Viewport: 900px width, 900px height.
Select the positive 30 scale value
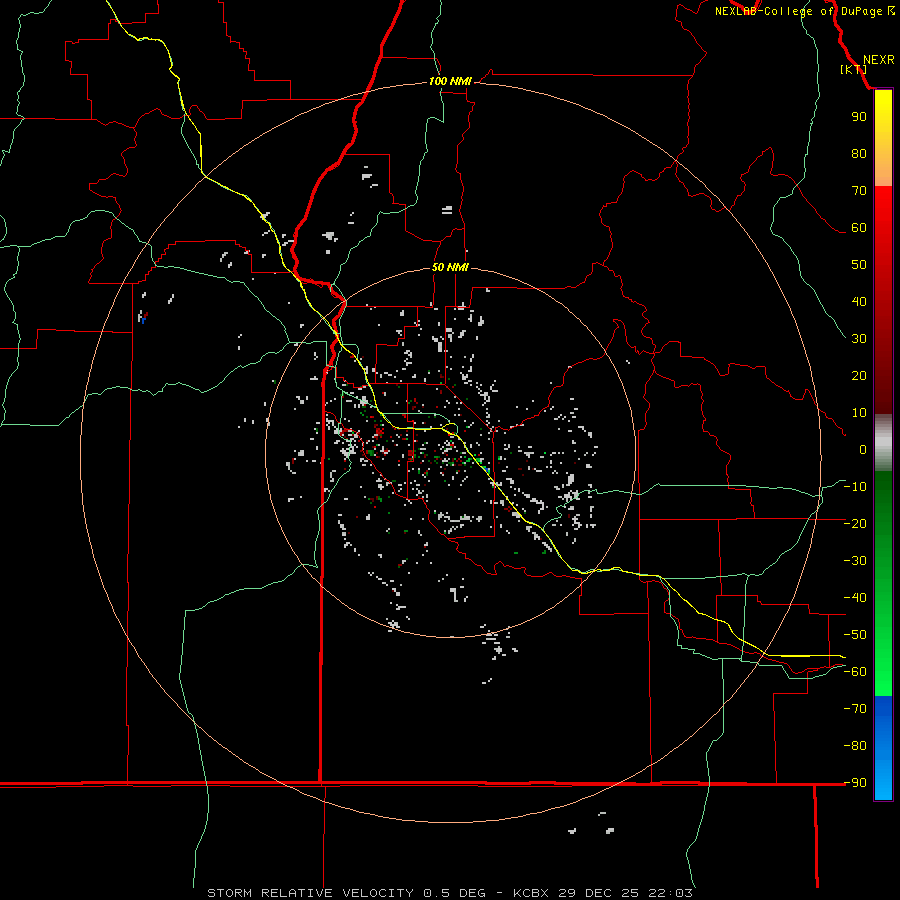point(859,339)
